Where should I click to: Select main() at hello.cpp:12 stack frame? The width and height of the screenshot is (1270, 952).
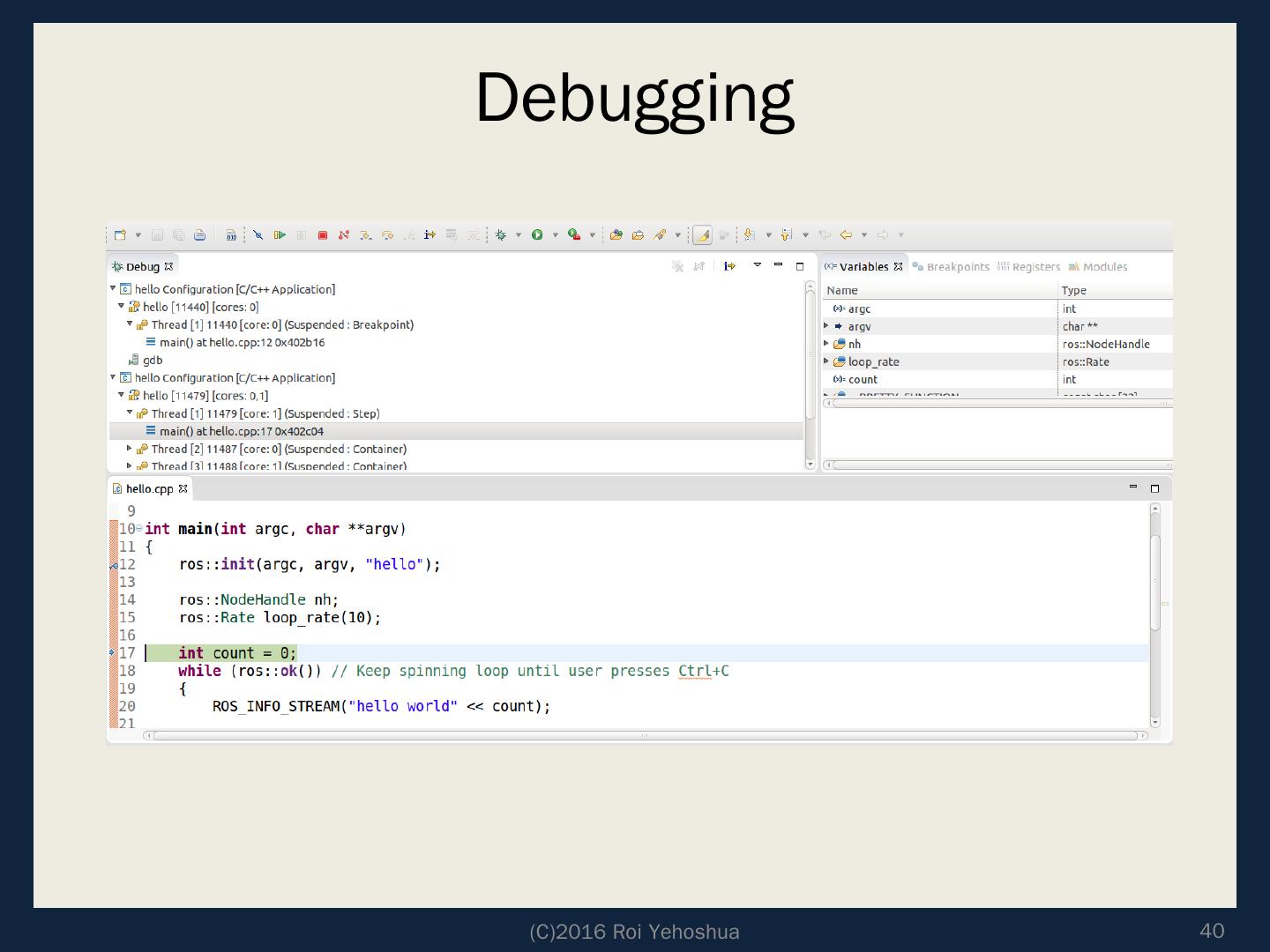(242, 343)
